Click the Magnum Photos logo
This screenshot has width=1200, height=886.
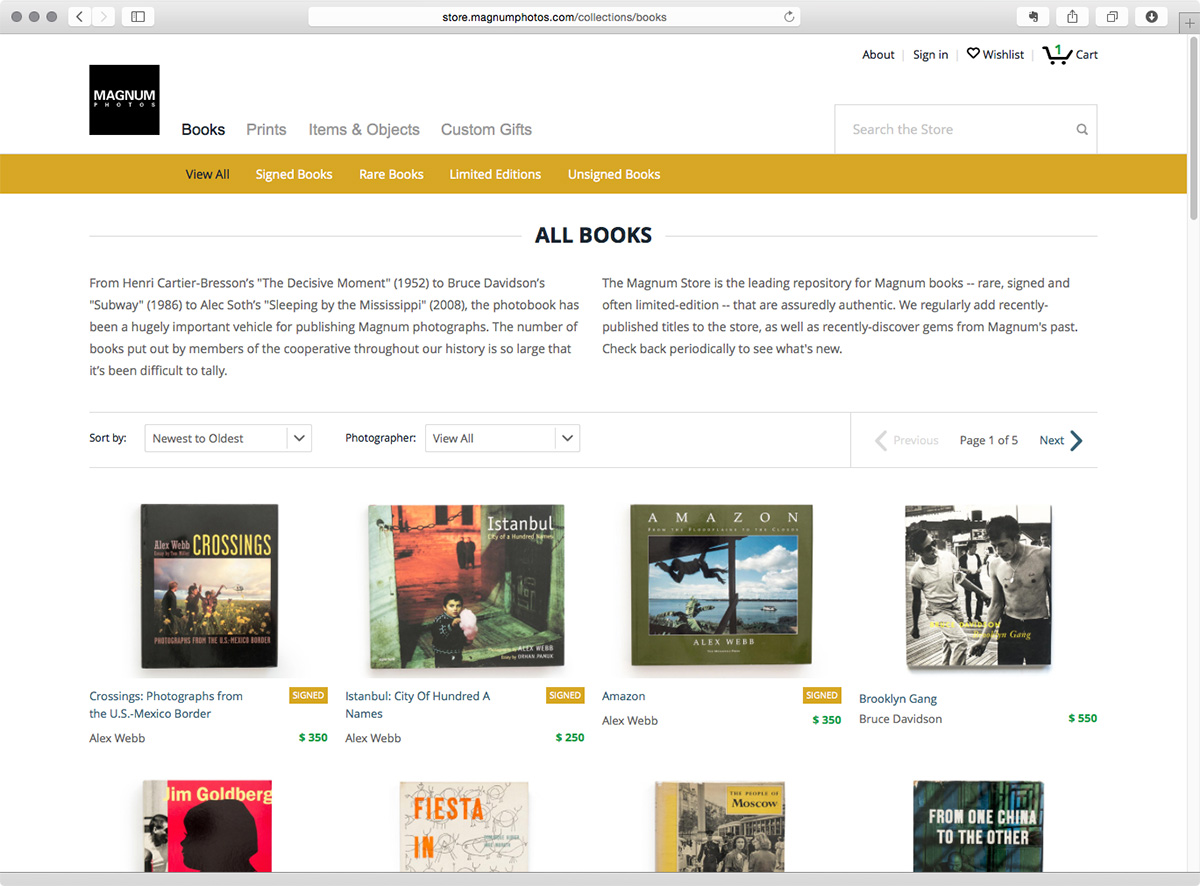tap(124, 100)
